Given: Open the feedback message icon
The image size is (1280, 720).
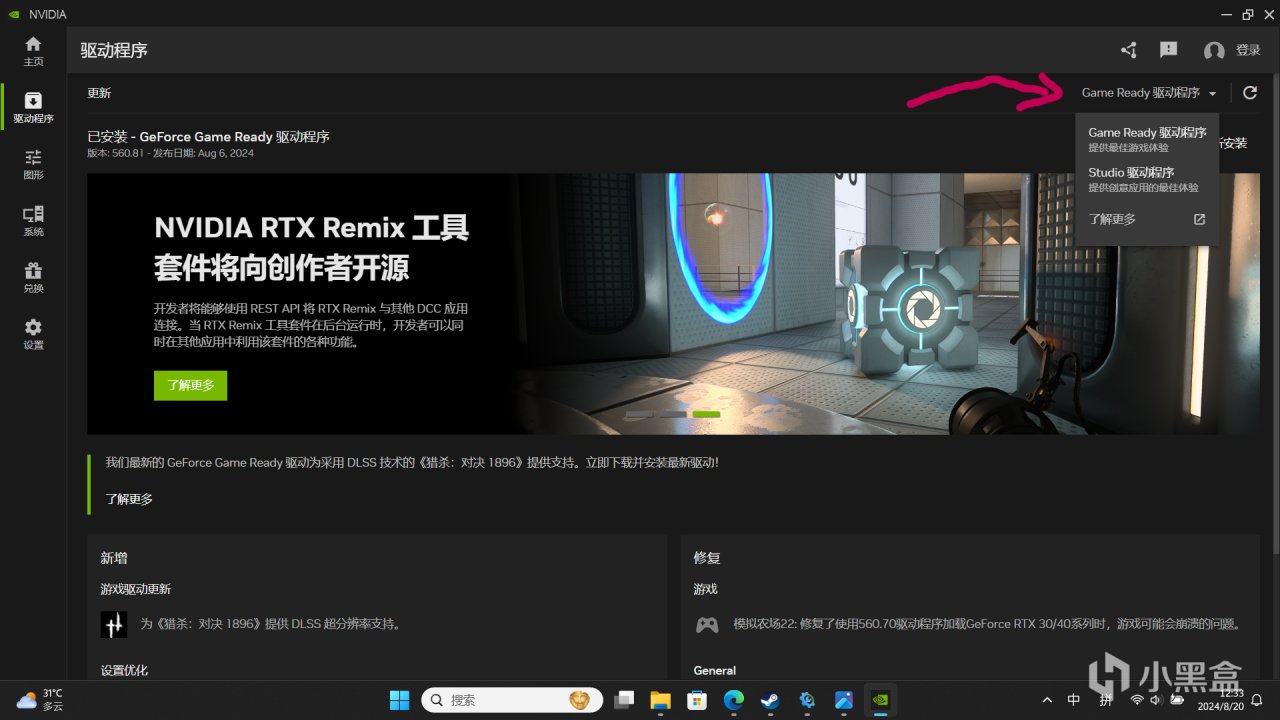Looking at the screenshot, I should [x=1168, y=50].
